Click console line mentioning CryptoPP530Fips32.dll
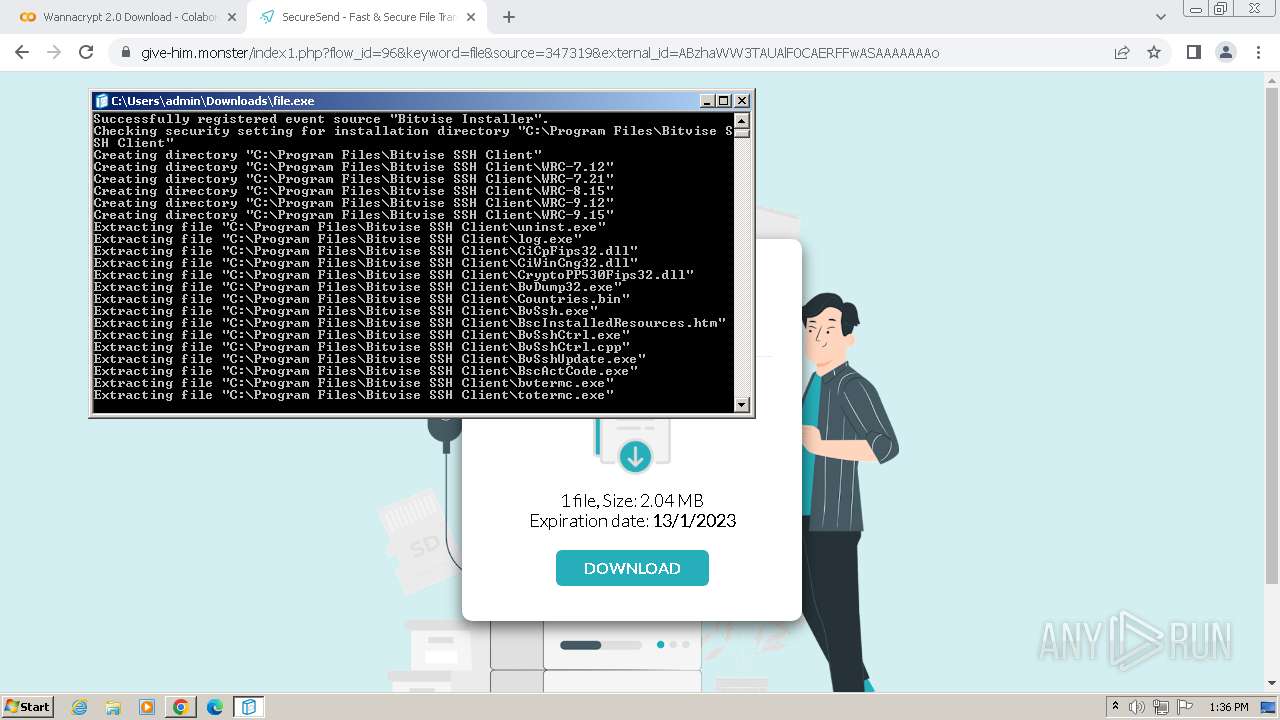The width and height of the screenshot is (1280, 720). [394, 275]
